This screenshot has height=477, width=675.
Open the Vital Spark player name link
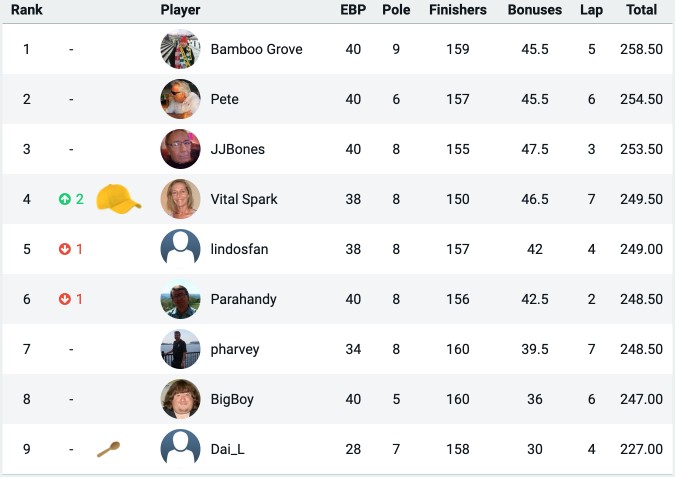(x=244, y=199)
